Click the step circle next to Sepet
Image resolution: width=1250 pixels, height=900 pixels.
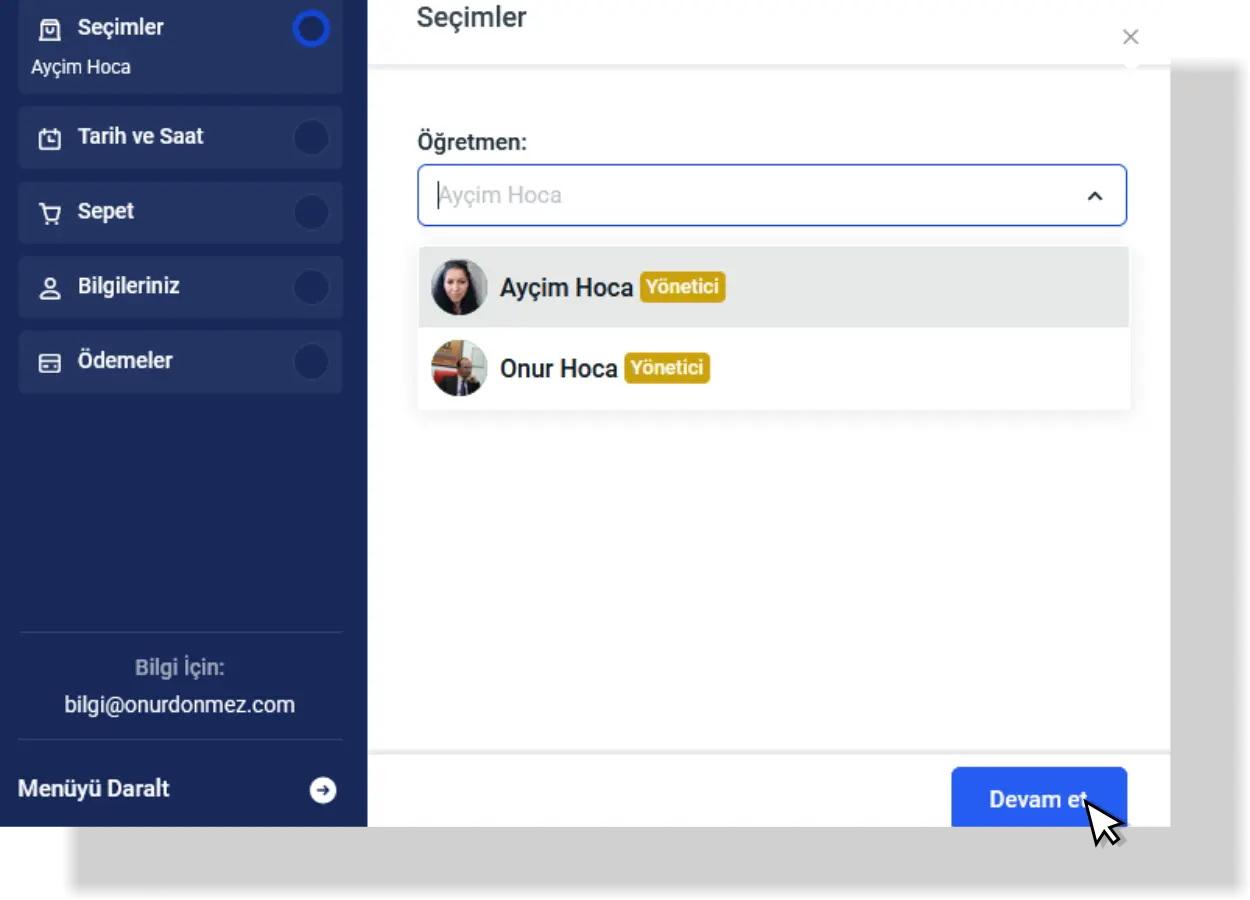tap(311, 212)
